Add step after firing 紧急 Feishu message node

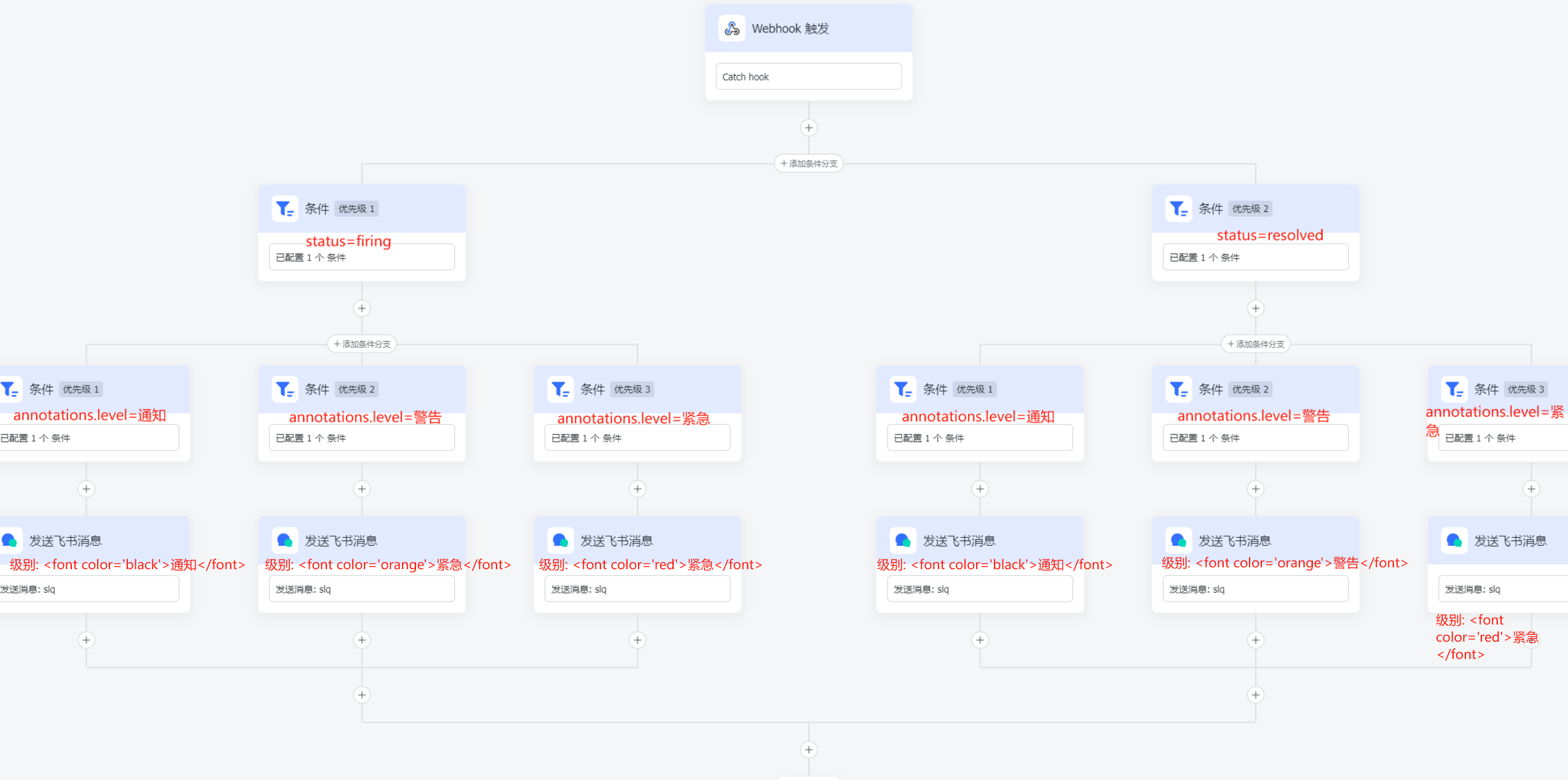(637, 640)
